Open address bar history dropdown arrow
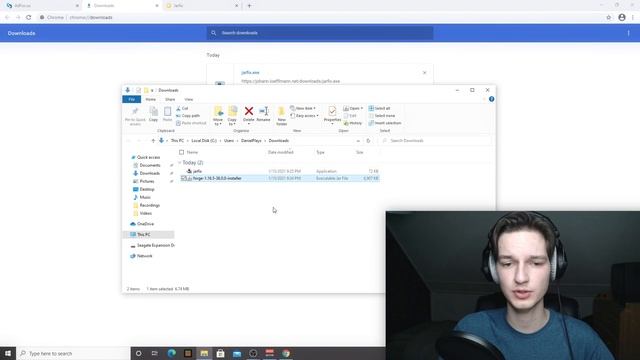640x360 pixels. click(x=358, y=140)
